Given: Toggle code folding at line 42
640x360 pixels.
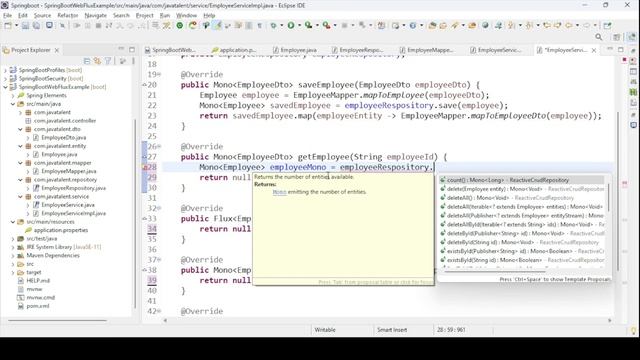Looking at the screenshot, I should click(x=159, y=311).
